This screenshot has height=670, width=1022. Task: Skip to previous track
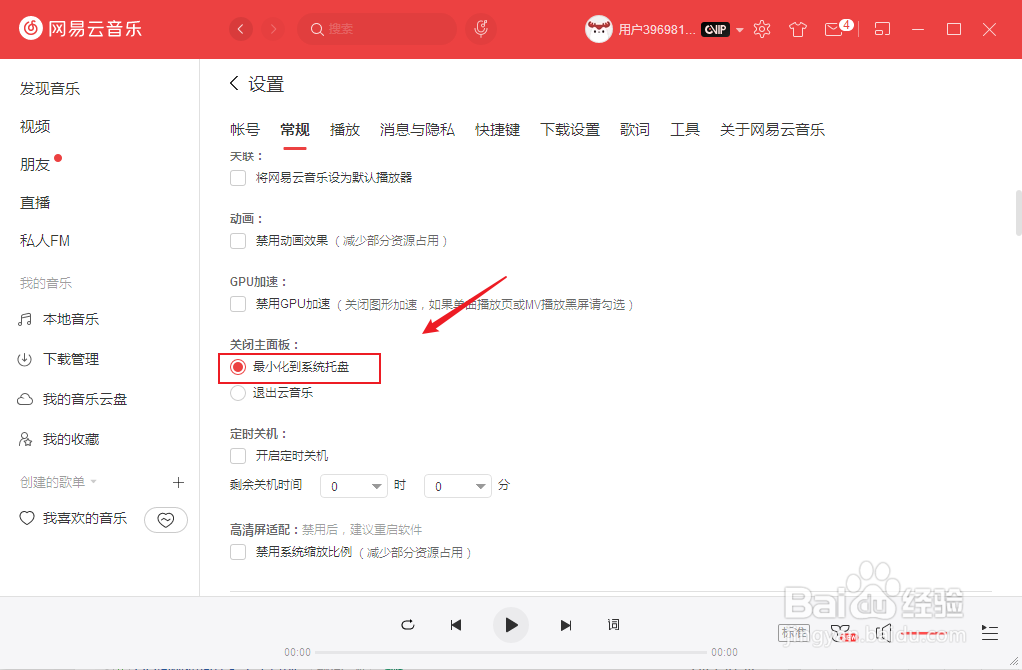click(x=456, y=625)
